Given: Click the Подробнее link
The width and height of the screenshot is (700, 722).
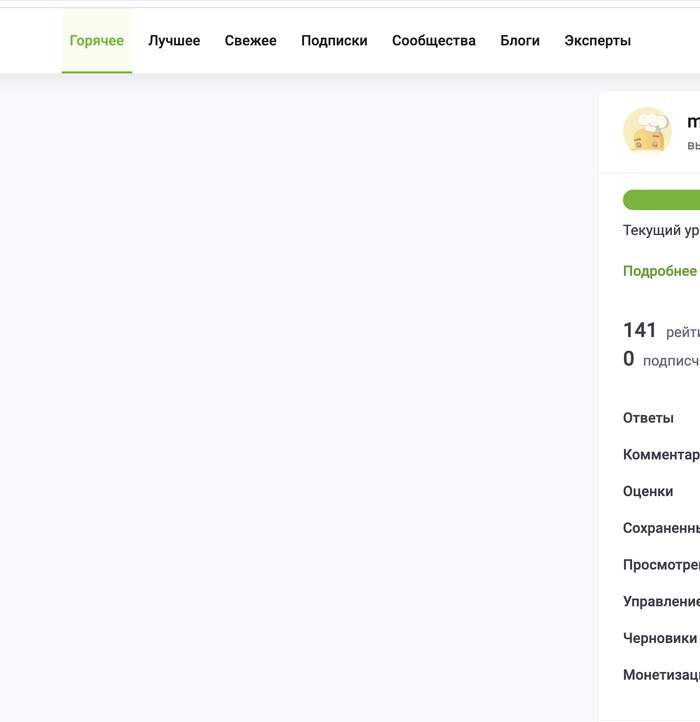Looking at the screenshot, I should click(x=660, y=271).
